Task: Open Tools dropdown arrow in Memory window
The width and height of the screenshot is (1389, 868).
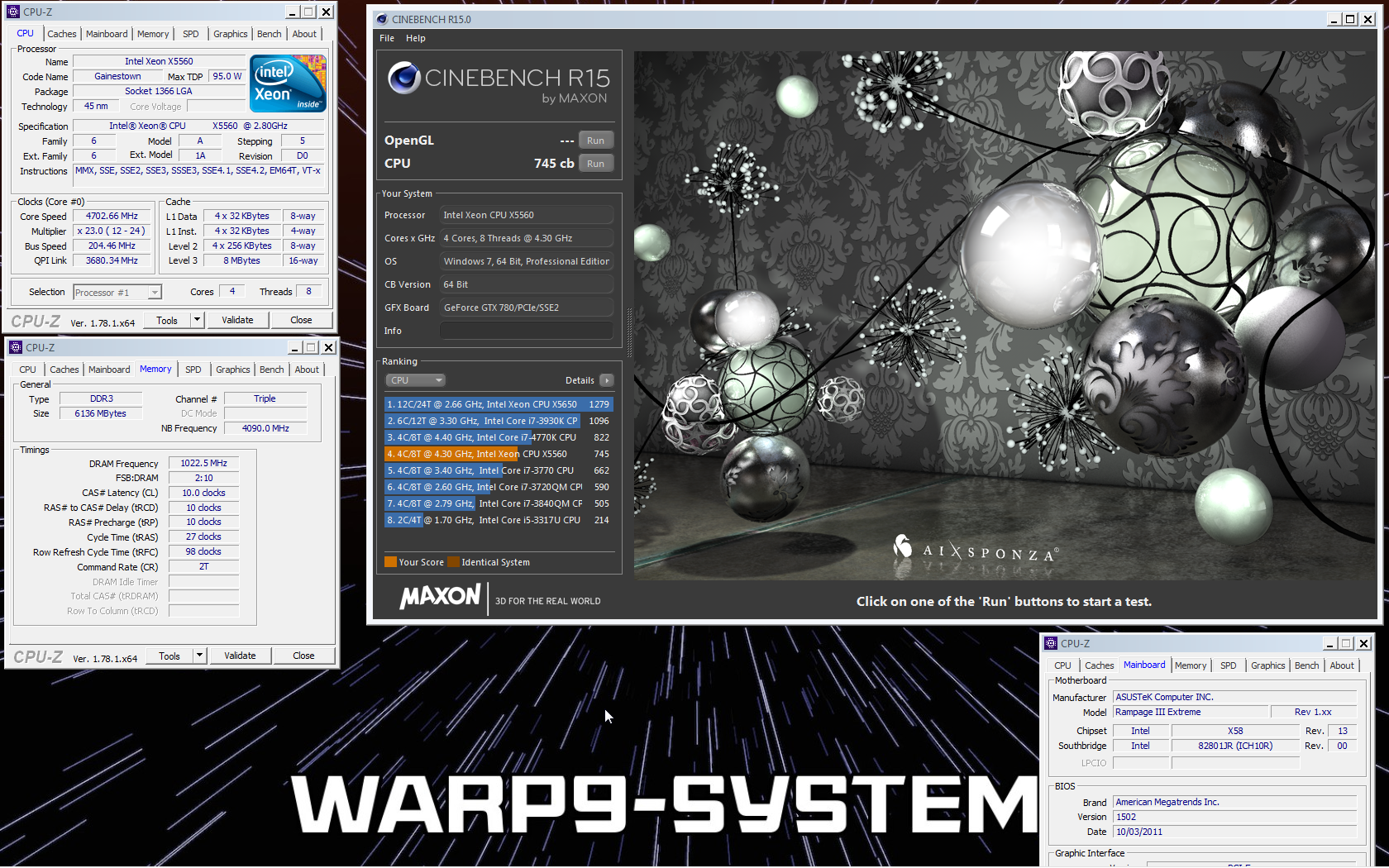Action: click(x=199, y=656)
